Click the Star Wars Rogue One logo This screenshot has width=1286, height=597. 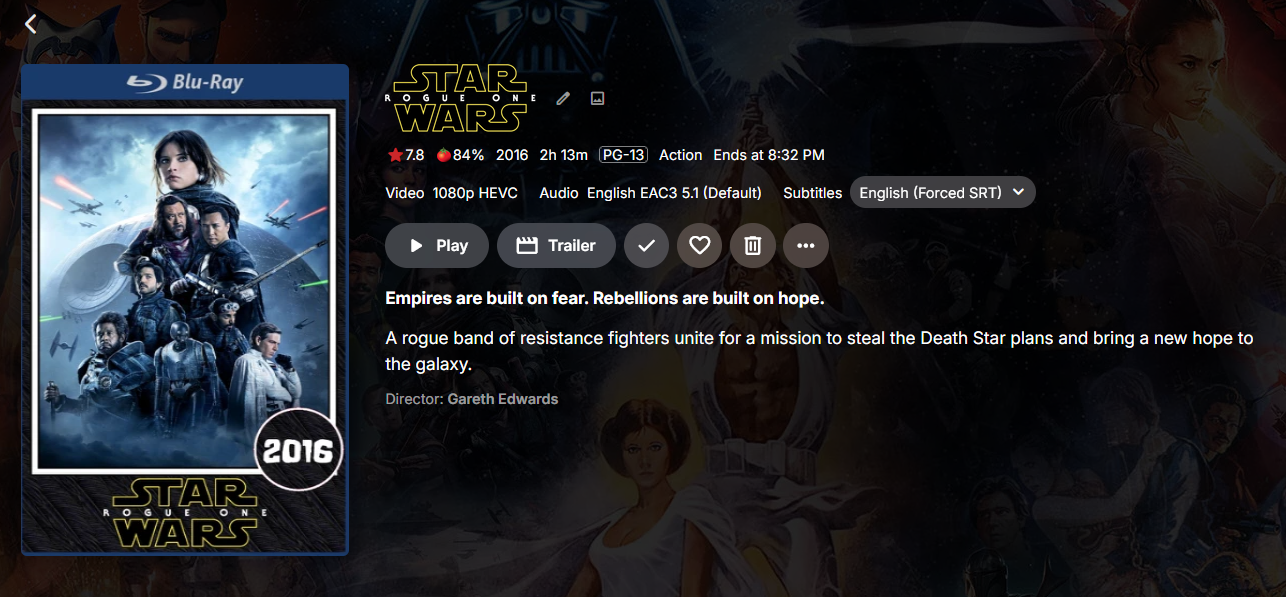tap(461, 98)
